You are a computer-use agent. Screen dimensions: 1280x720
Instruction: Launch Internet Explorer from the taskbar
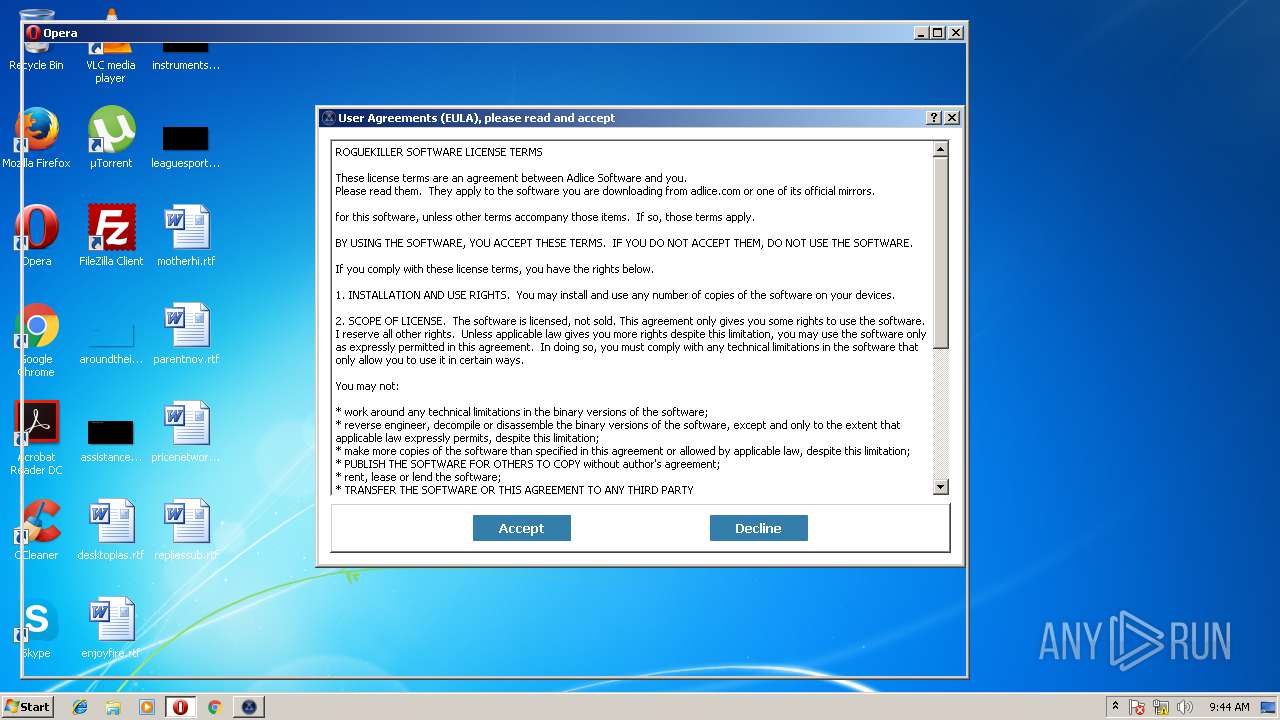point(80,707)
